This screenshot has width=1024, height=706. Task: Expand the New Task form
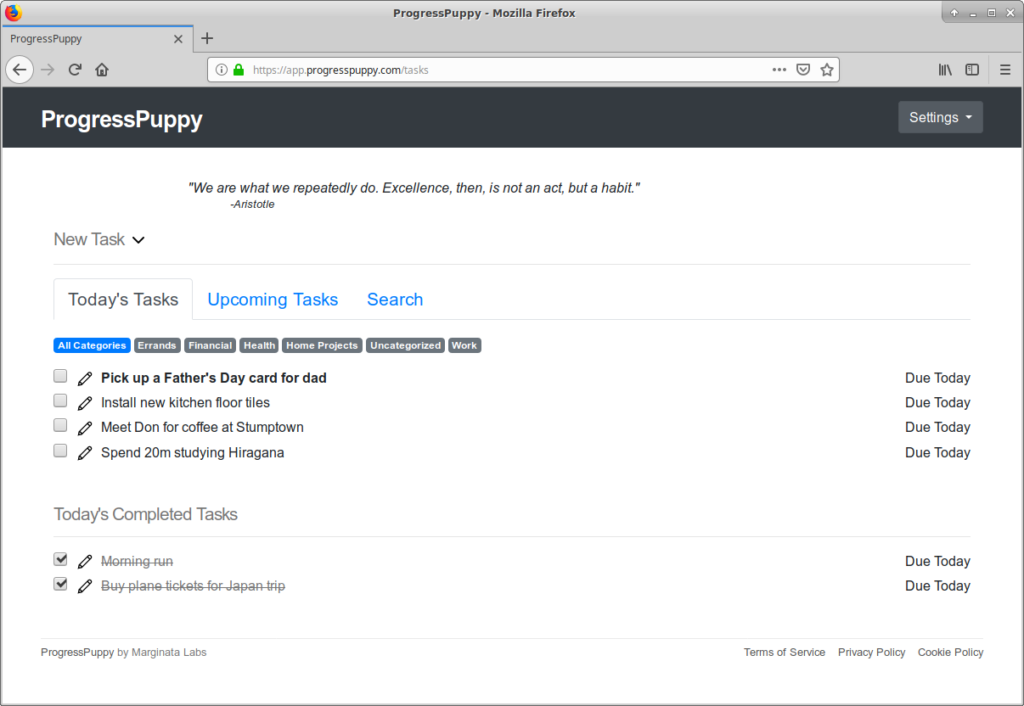pyautogui.click(x=99, y=239)
